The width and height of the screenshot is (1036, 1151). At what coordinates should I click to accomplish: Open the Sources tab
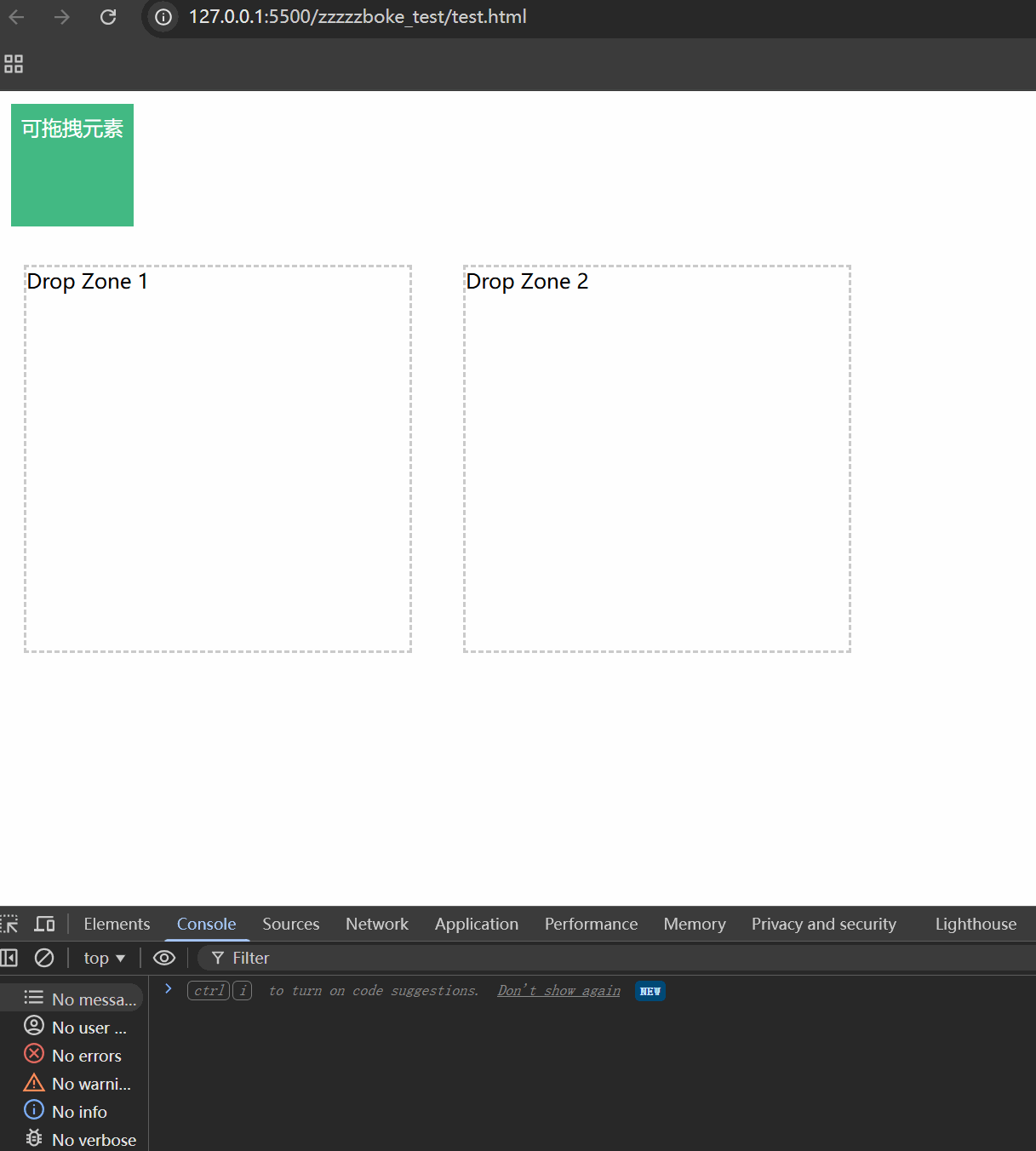point(291,924)
